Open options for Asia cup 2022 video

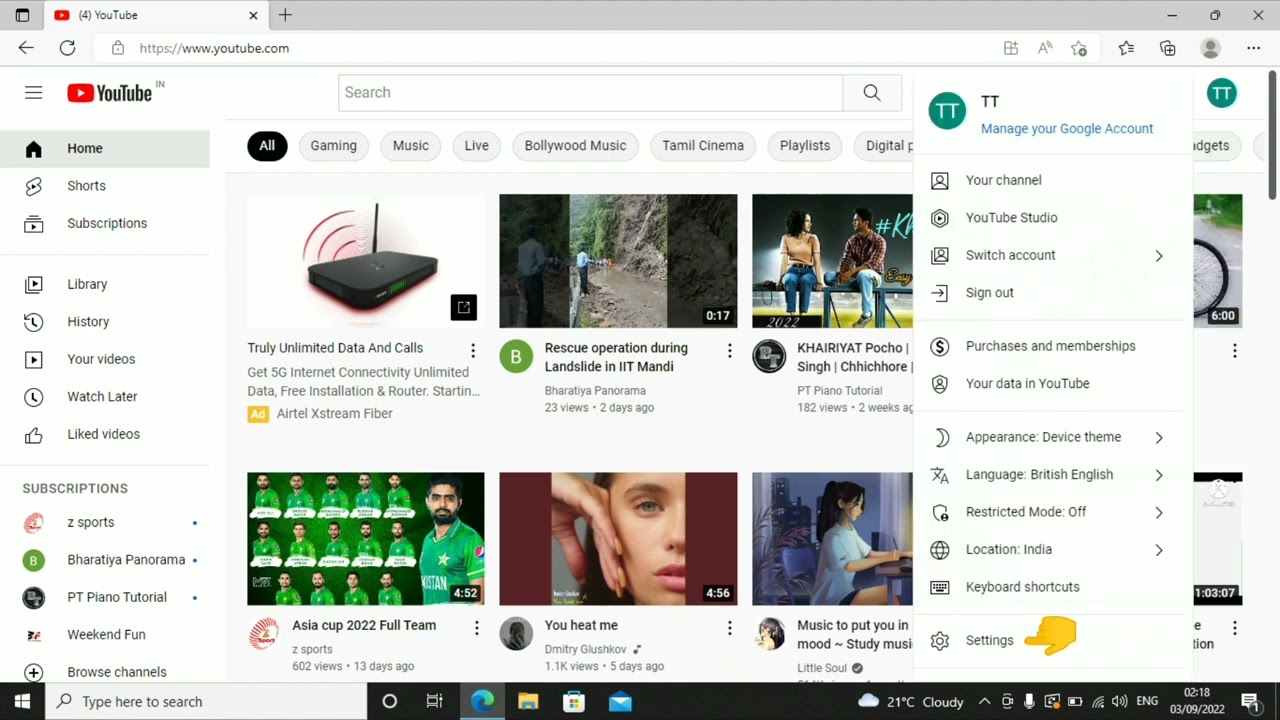point(476,628)
